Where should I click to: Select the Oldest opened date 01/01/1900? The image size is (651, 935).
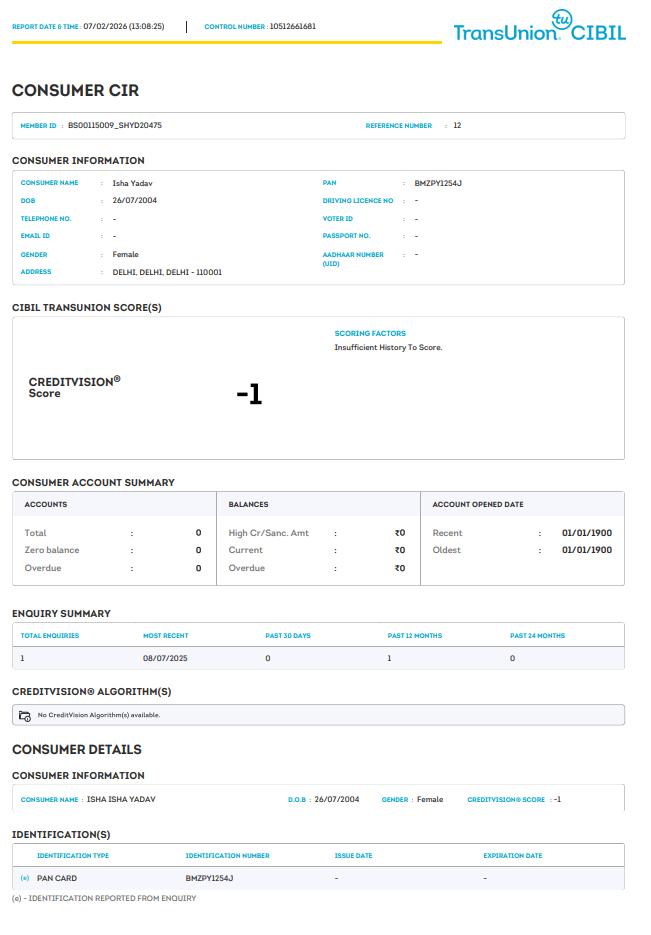tap(587, 550)
